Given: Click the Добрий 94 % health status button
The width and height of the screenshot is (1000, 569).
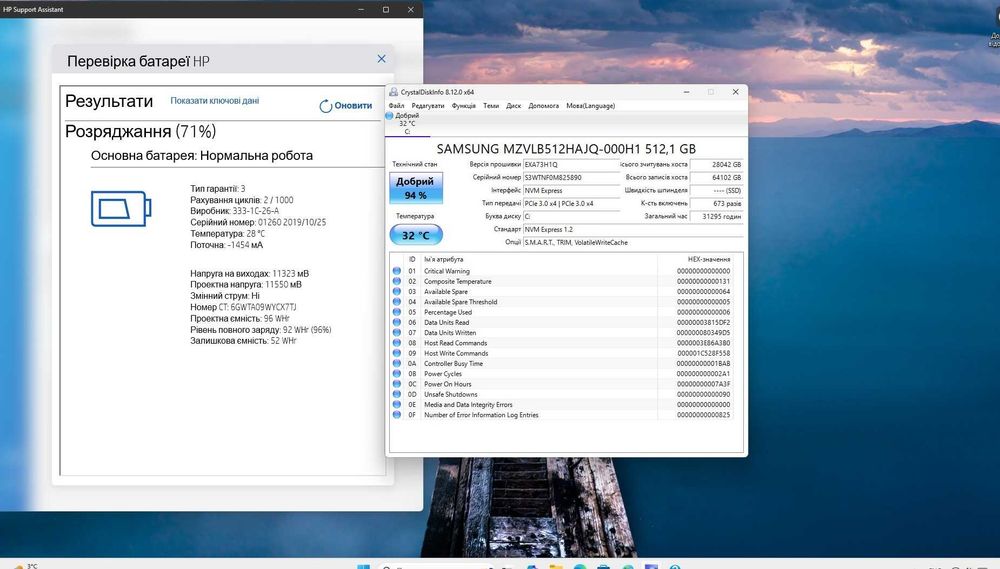Looking at the screenshot, I should [416, 188].
